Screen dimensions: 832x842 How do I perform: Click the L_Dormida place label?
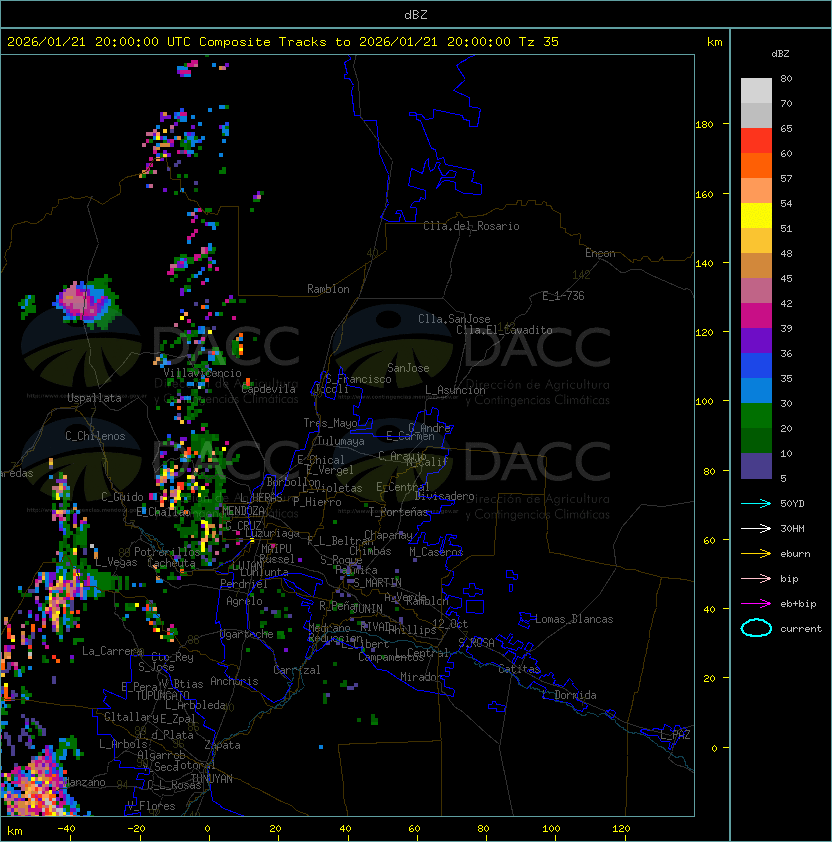click(x=569, y=695)
